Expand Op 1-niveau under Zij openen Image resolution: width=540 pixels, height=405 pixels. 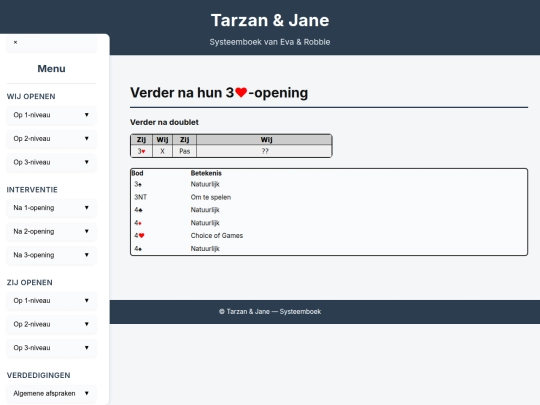(51, 301)
